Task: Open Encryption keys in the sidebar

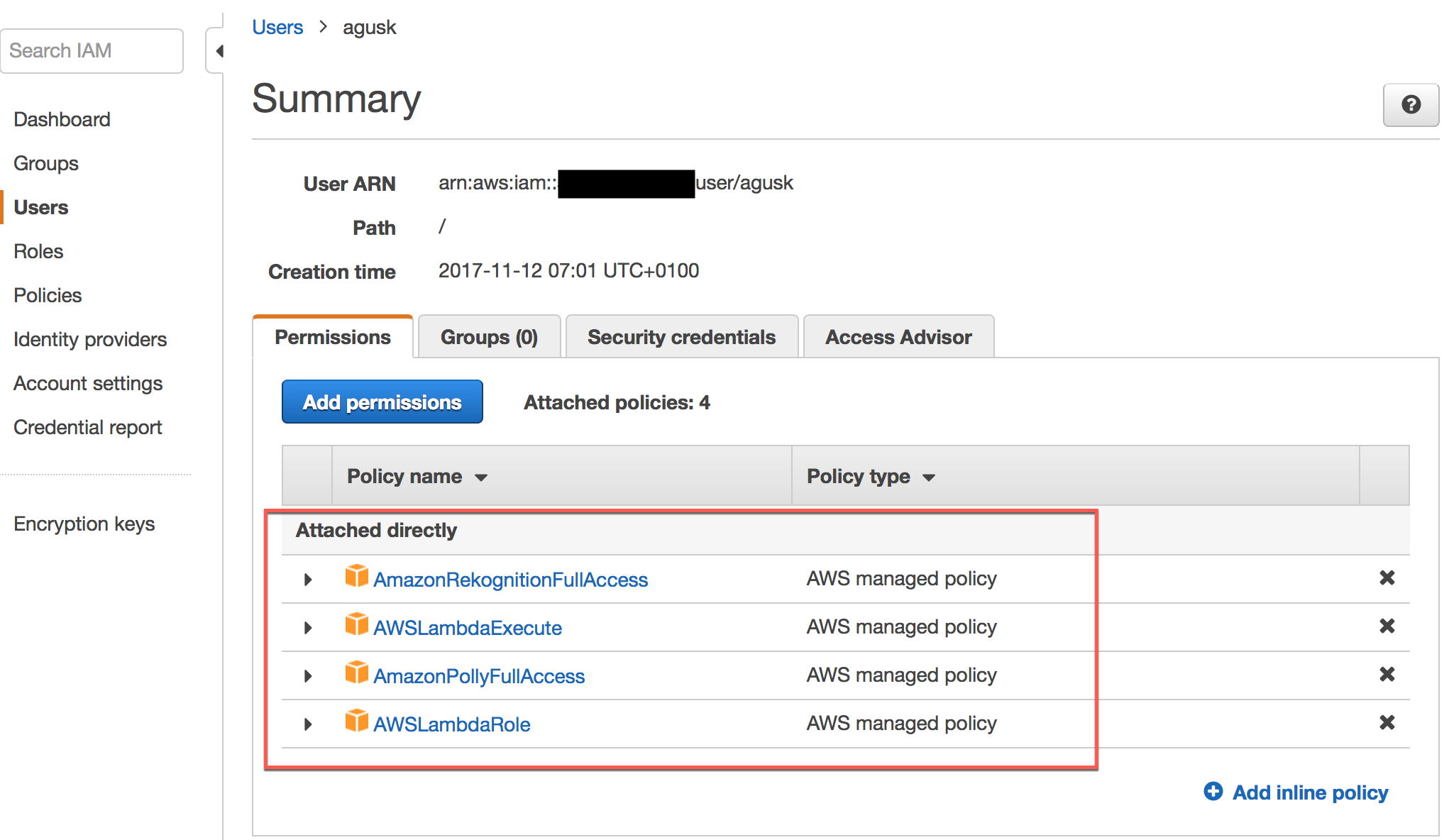Action: 84,524
